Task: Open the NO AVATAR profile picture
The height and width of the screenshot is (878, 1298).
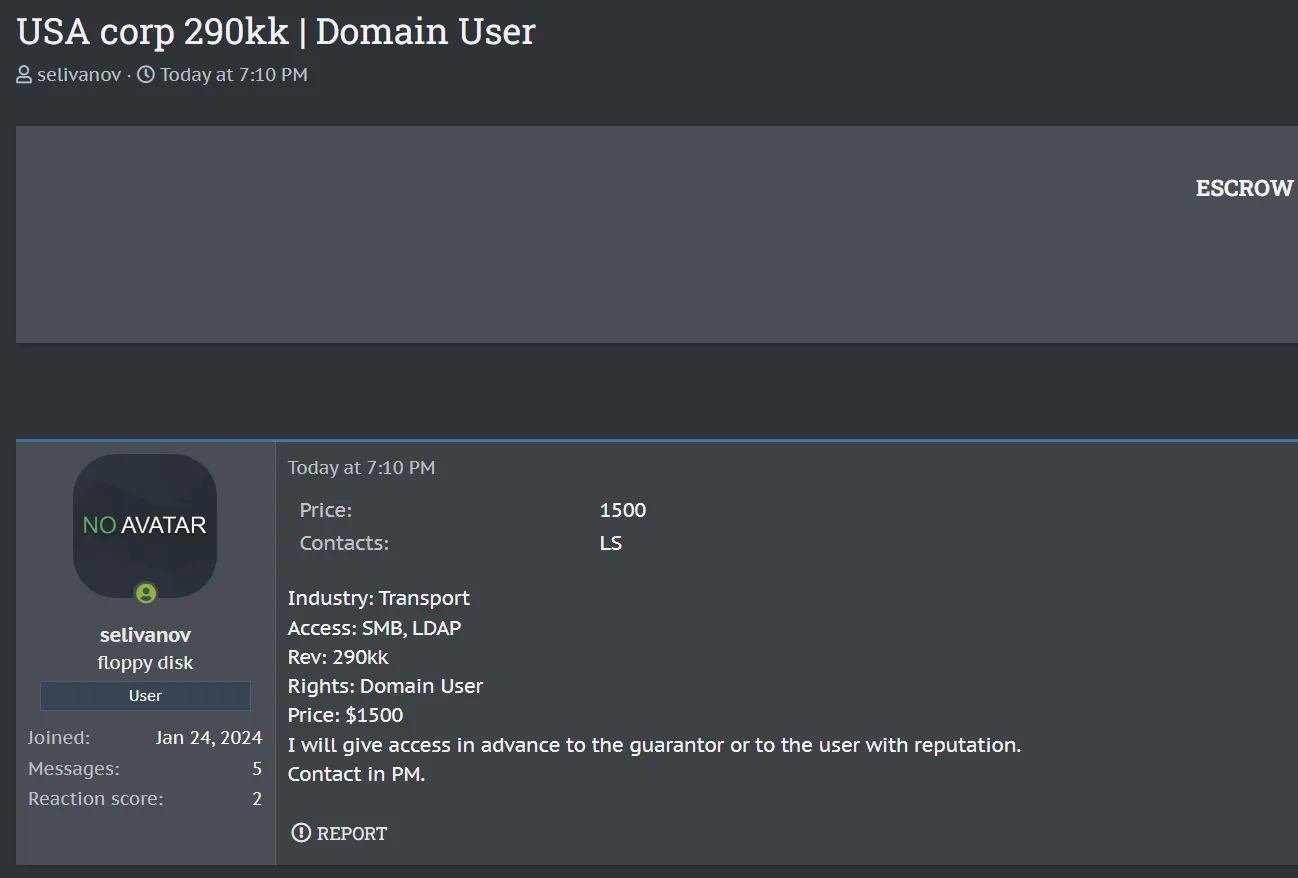Action: [145, 525]
